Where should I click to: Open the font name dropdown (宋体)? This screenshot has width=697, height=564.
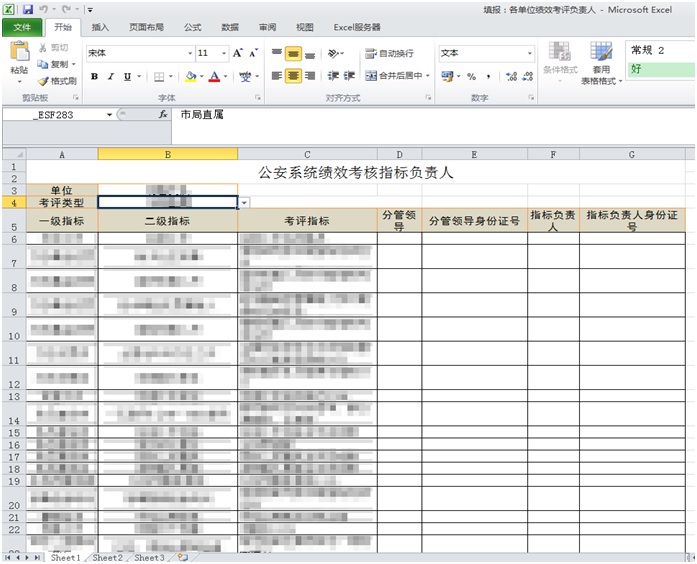coord(190,53)
